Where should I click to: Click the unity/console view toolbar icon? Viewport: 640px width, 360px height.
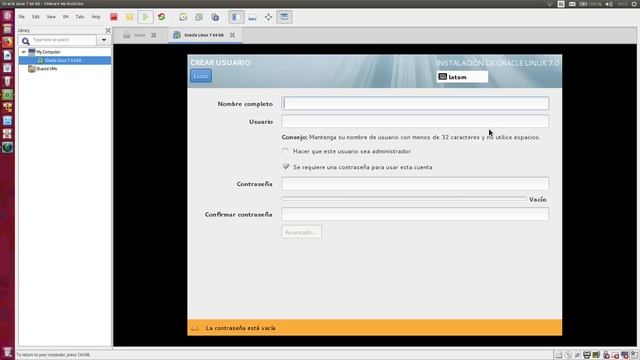[284, 17]
